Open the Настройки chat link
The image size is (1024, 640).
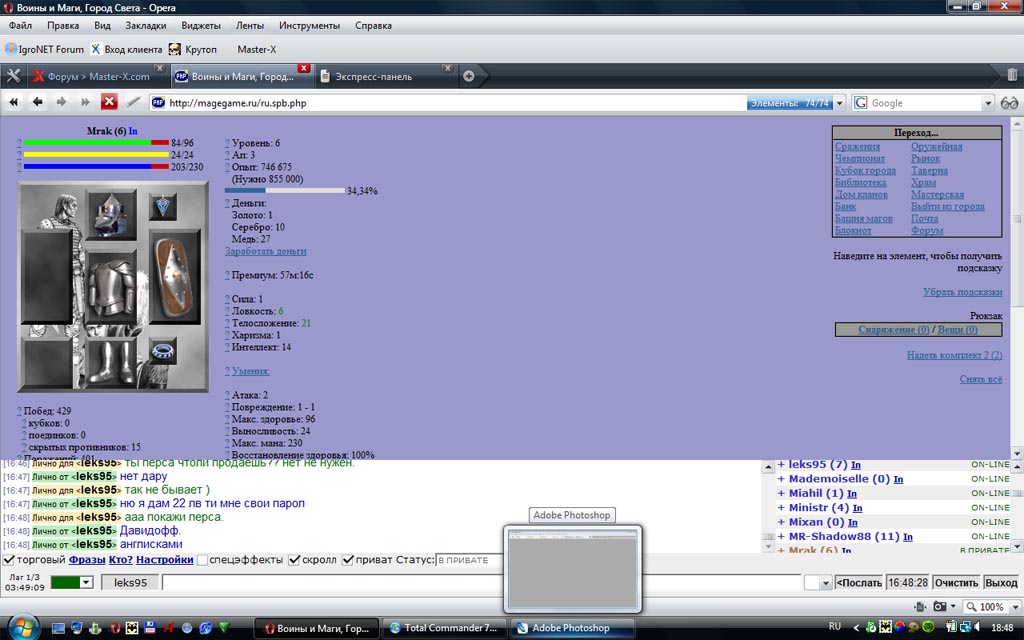(165, 560)
